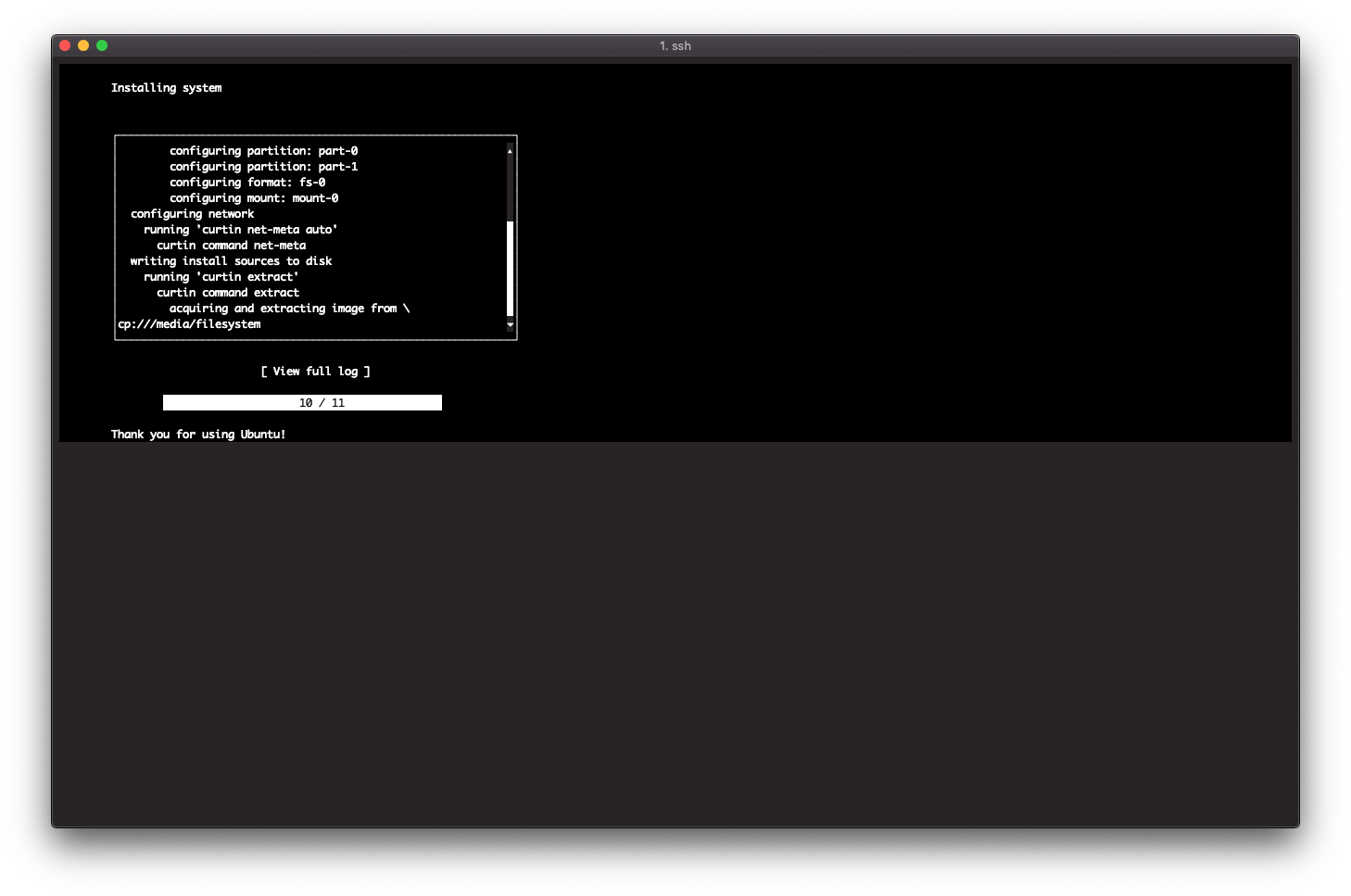This screenshot has width=1351, height=896.
Task: Open the View full log button
Action: pyautogui.click(x=315, y=372)
